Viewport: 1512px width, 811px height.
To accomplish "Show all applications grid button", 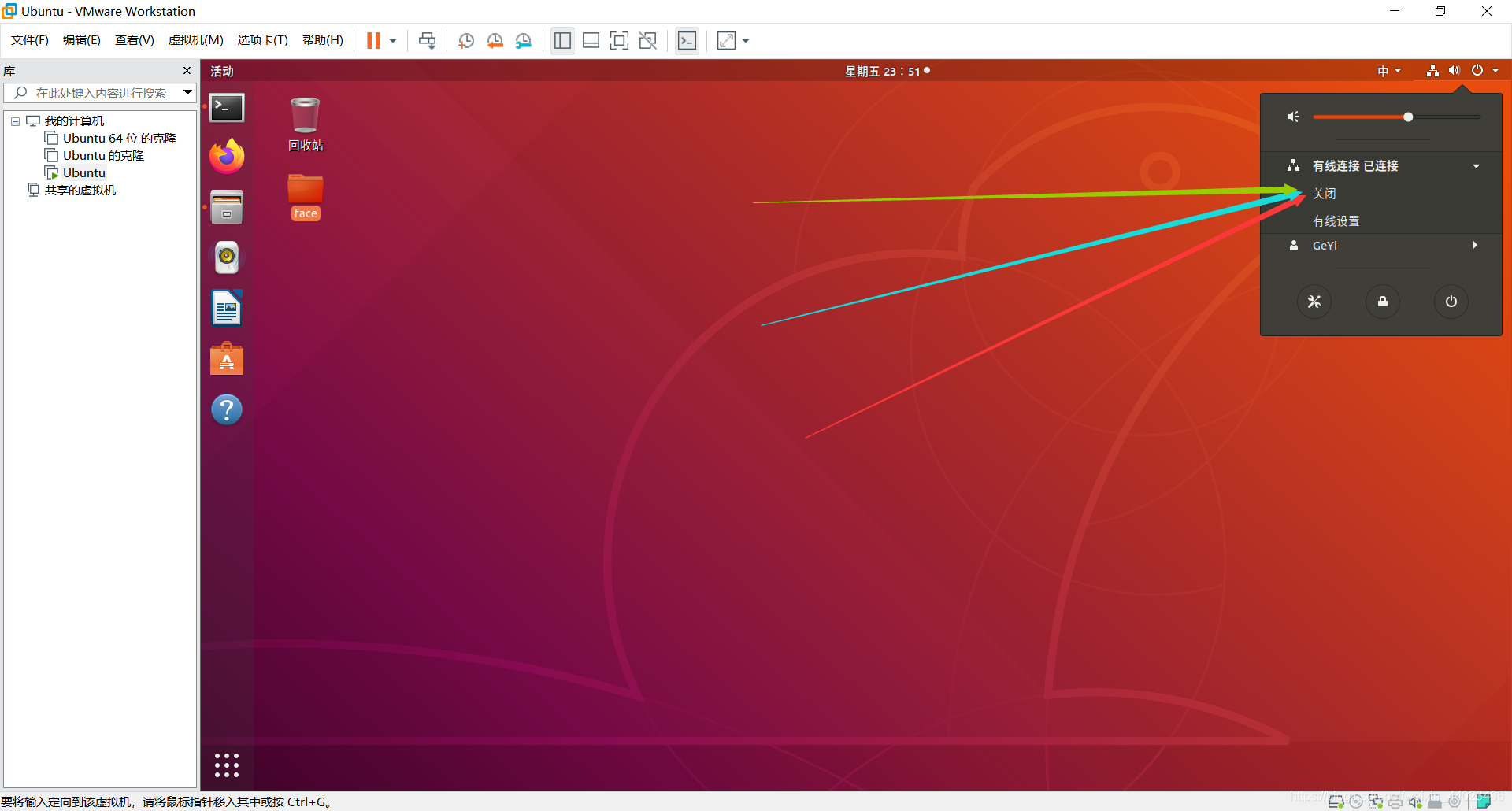I will pyautogui.click(x=227, y=765).
